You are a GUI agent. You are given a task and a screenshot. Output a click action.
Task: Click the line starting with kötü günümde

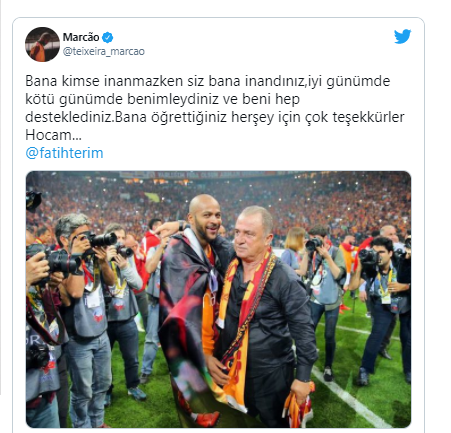(163, 99)
